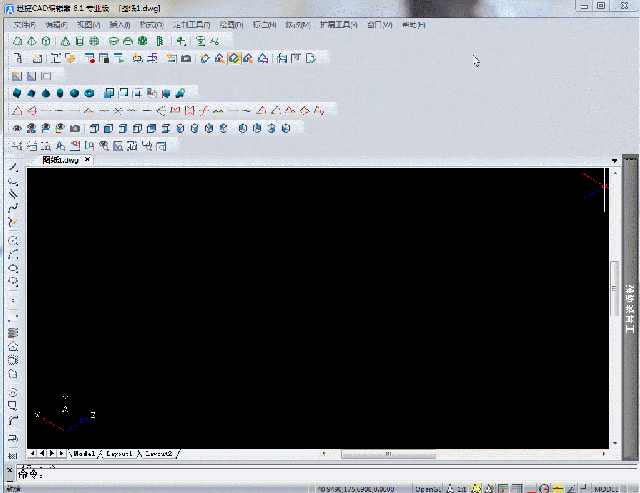
Task: Expand the drawing tab list arrow at top right
Action: click(614, 160)
